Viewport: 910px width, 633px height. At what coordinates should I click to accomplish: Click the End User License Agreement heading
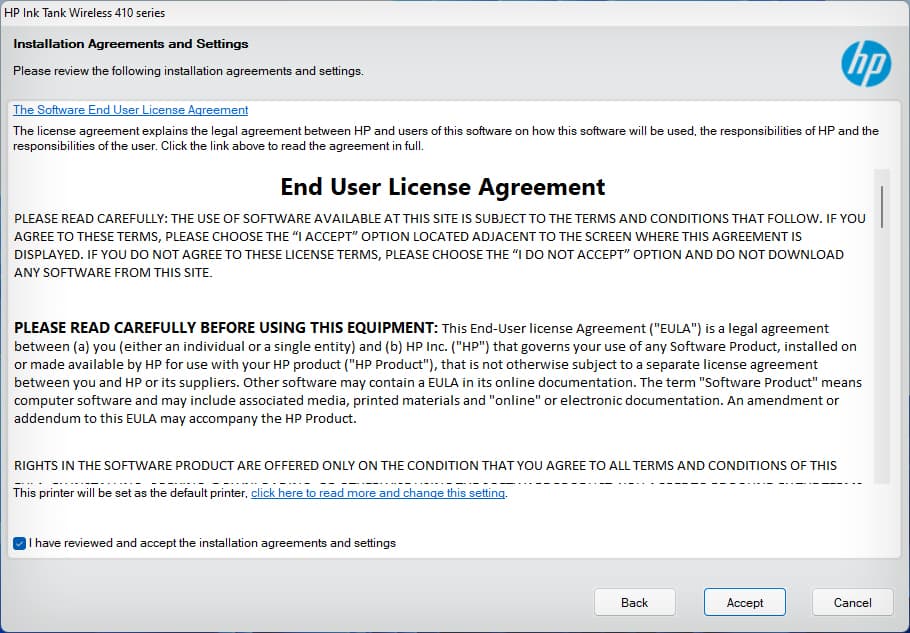pos(442,187)
